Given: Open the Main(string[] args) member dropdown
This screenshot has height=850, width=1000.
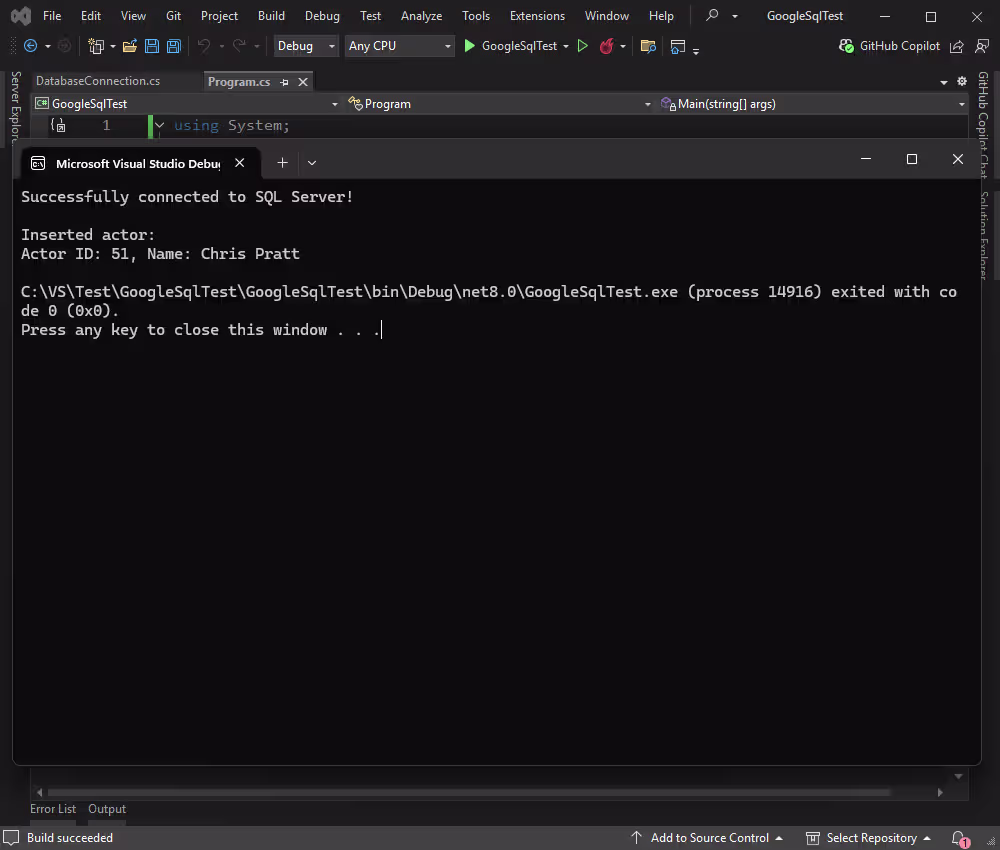Looking at the screenshot, I should pyautogui.click(x=812, y=103).
